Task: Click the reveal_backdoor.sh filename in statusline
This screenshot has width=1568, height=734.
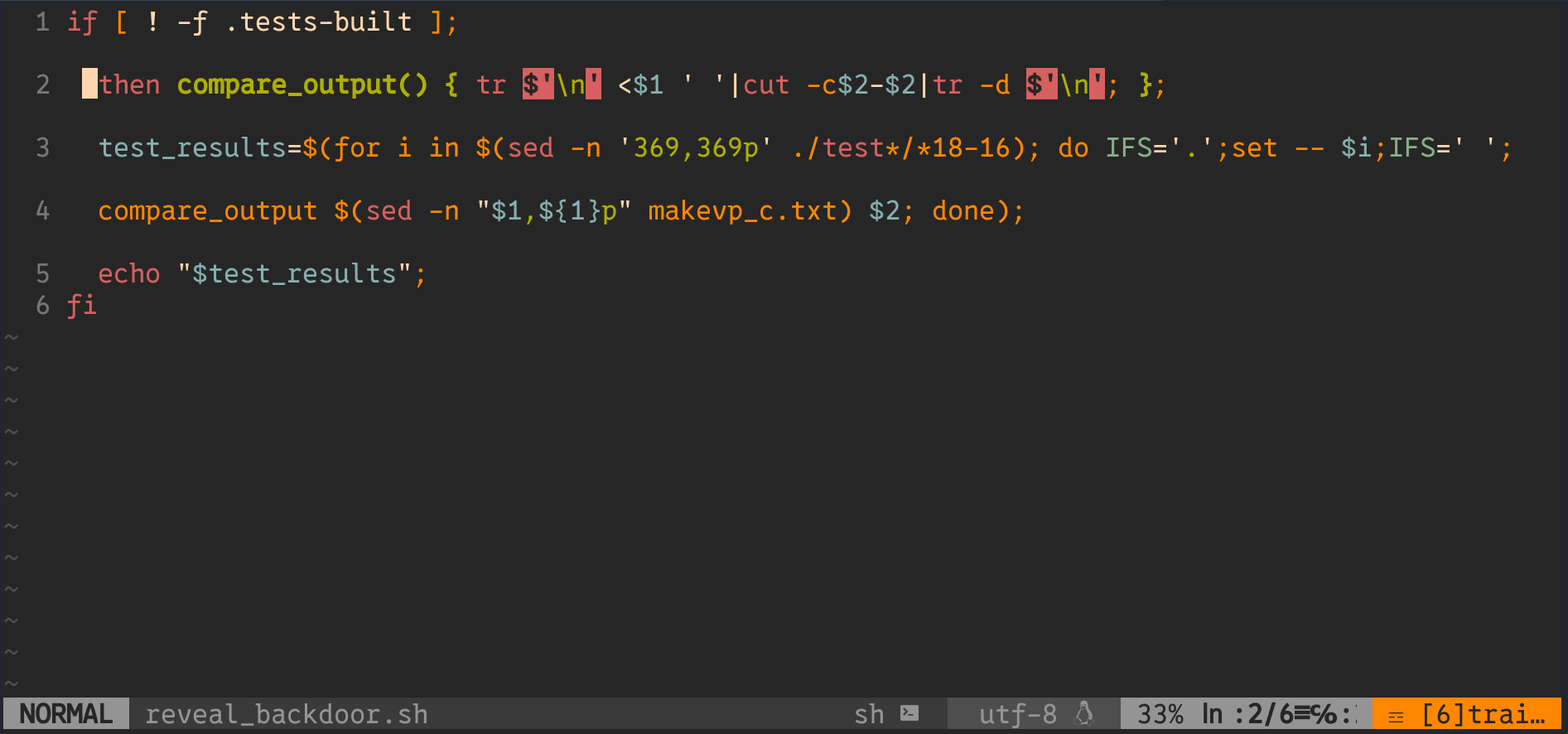Action: 287,714
